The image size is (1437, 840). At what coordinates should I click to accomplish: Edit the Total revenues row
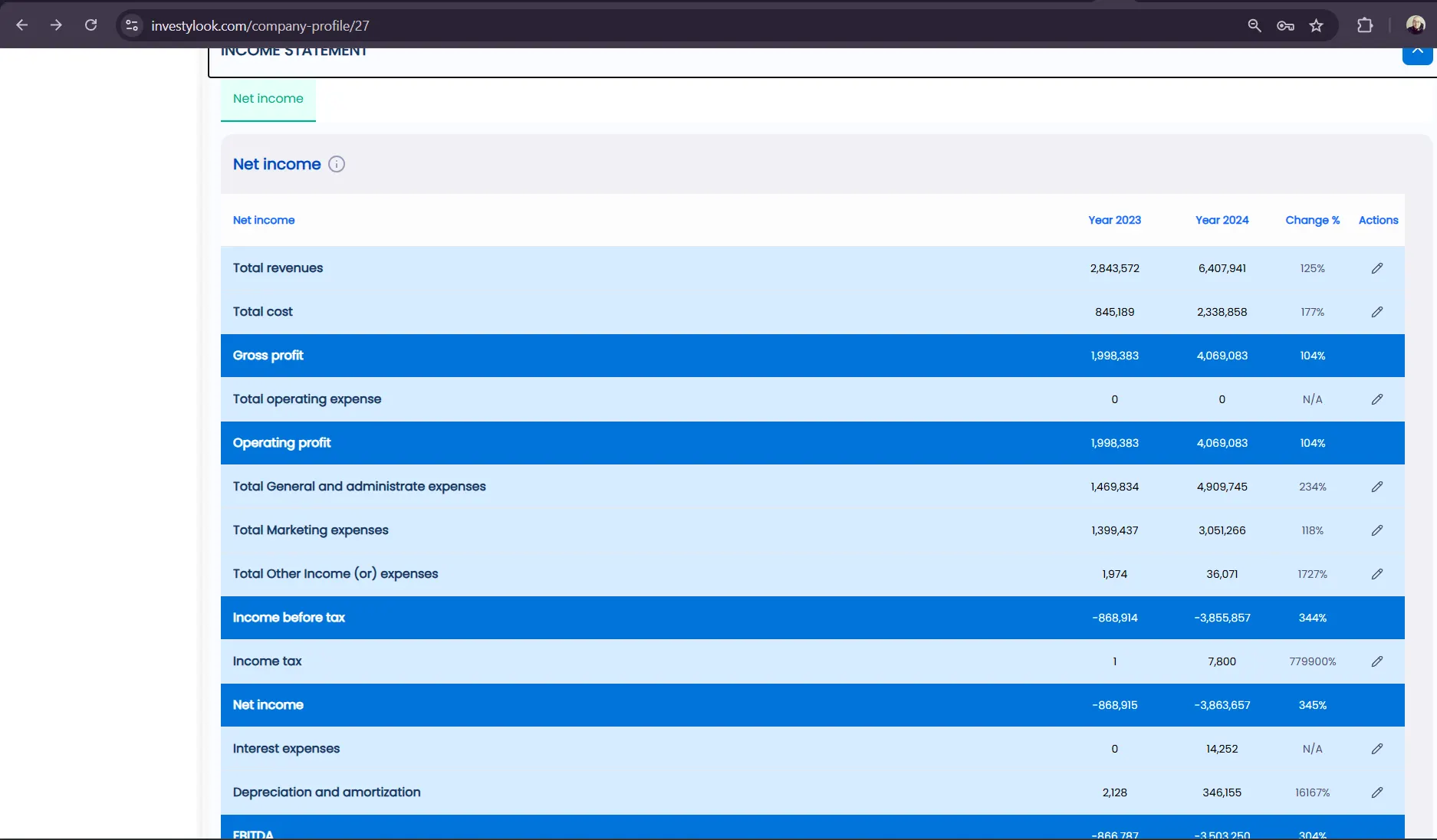pos(1377,268)
